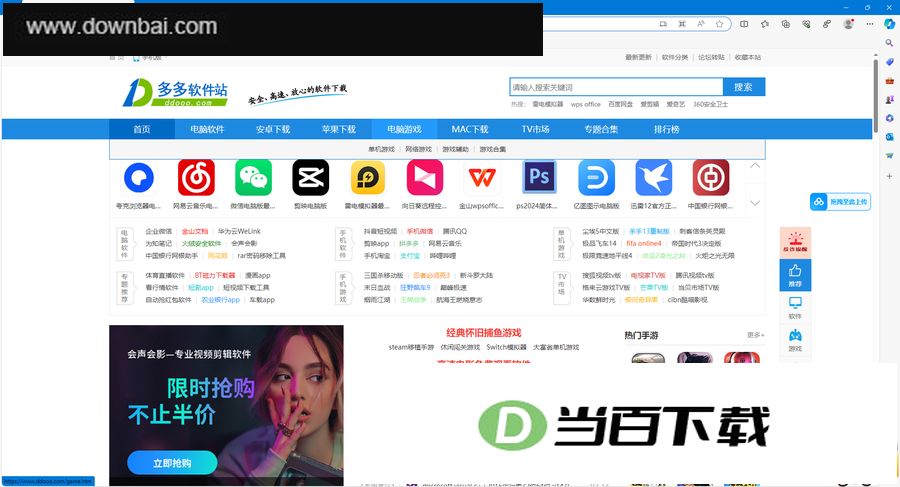This screenshot has width=900, height=487.
Task: Open Edge profile avatar icon
Action: click(x=848, y=24)
